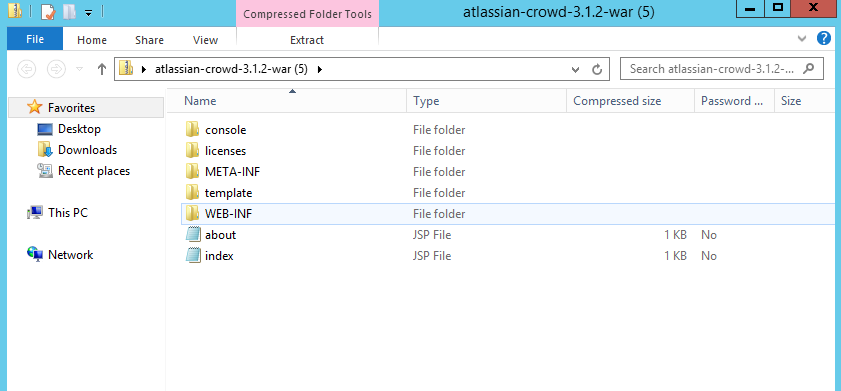841x391 pixels.
Task: Open the address bar previous locations dropdown
Action: 576,69
